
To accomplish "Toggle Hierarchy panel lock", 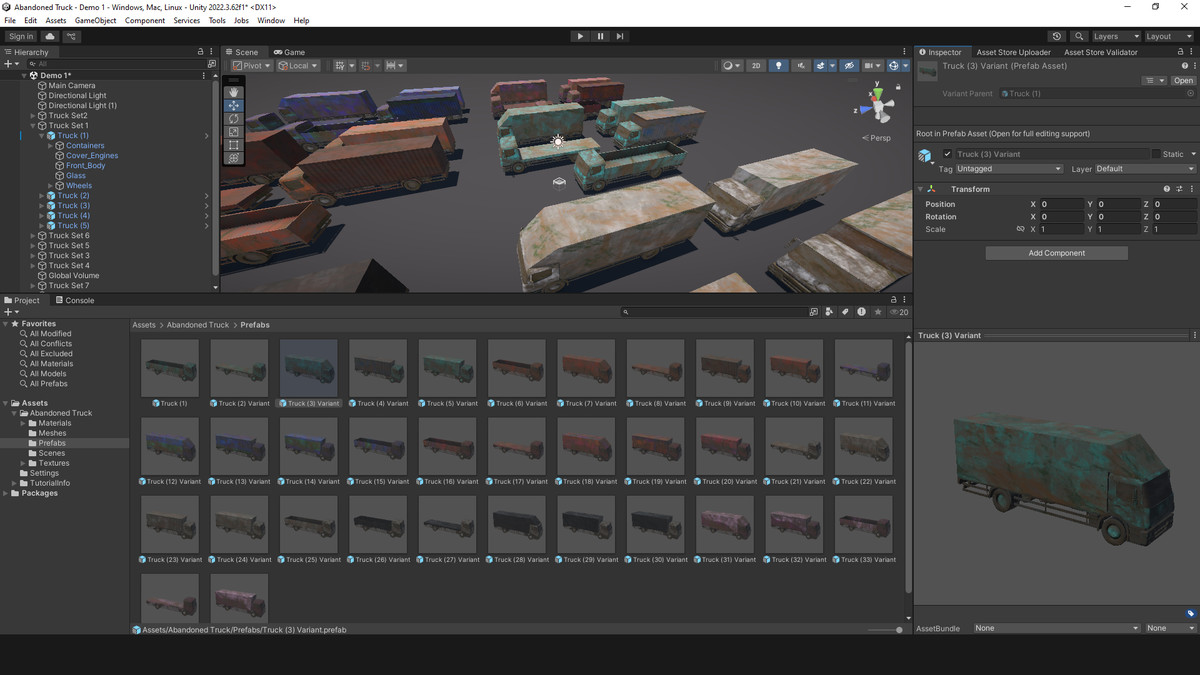I will click(x=200, y=52).
